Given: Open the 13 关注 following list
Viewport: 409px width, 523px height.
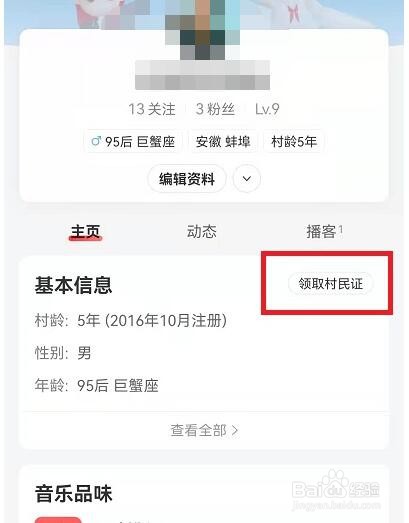Looking at the screenshot, I should click(x=152, y=109).
